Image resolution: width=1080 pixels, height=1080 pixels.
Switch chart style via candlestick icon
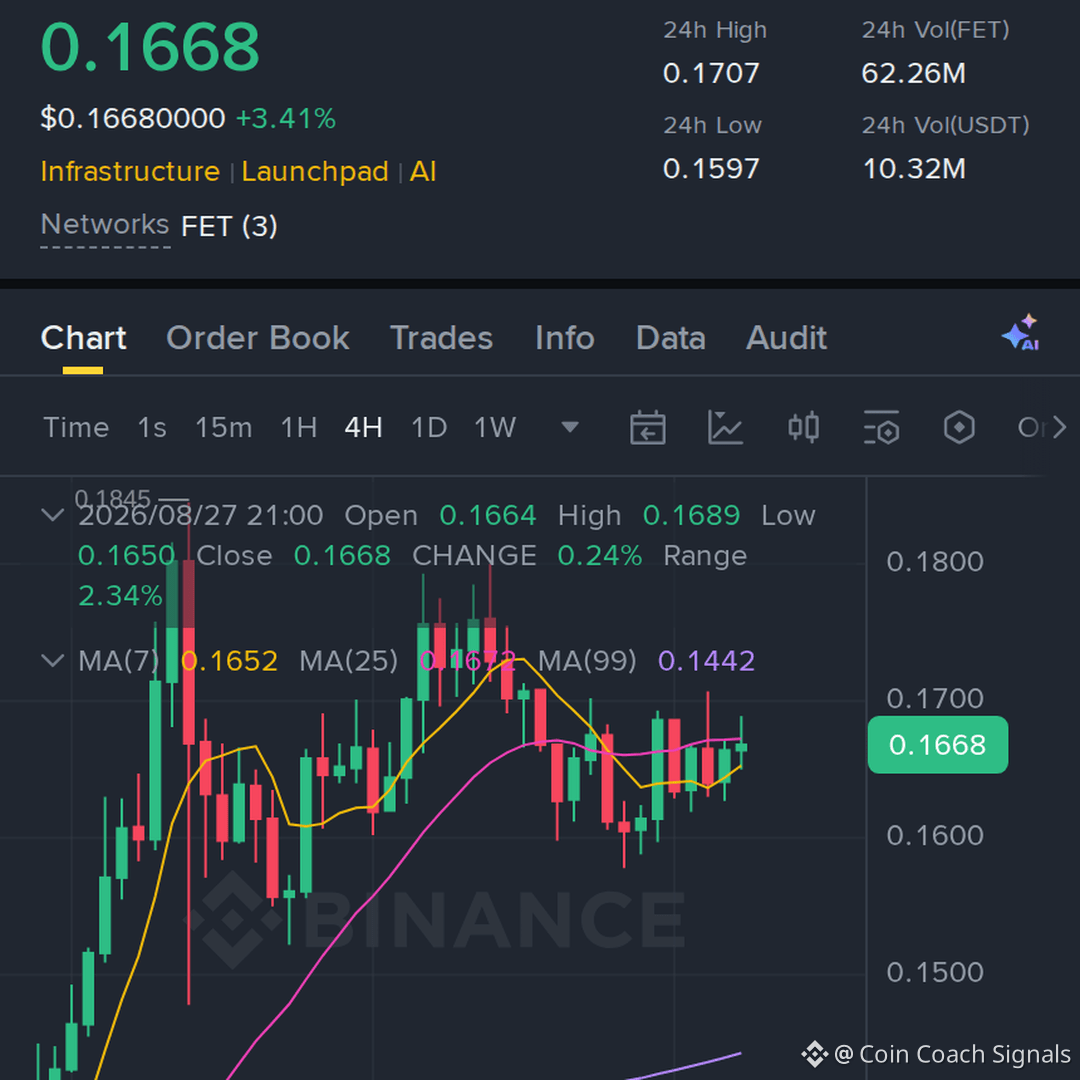tap(803, 428)
